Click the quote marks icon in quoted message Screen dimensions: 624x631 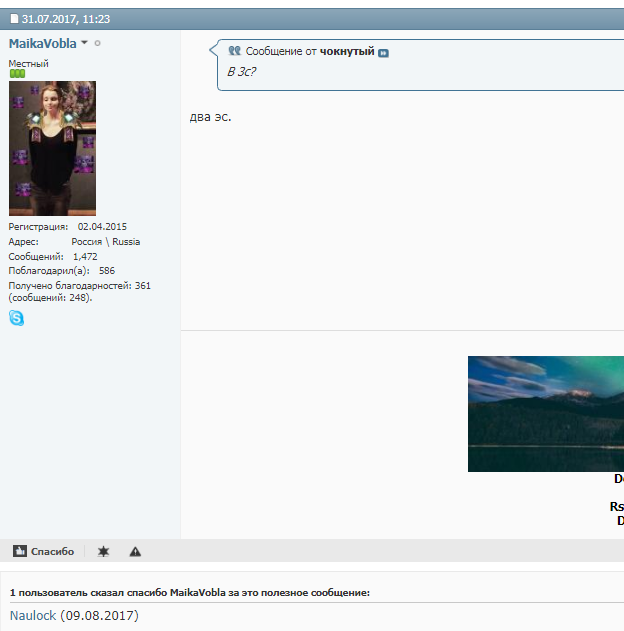[235, 51]
